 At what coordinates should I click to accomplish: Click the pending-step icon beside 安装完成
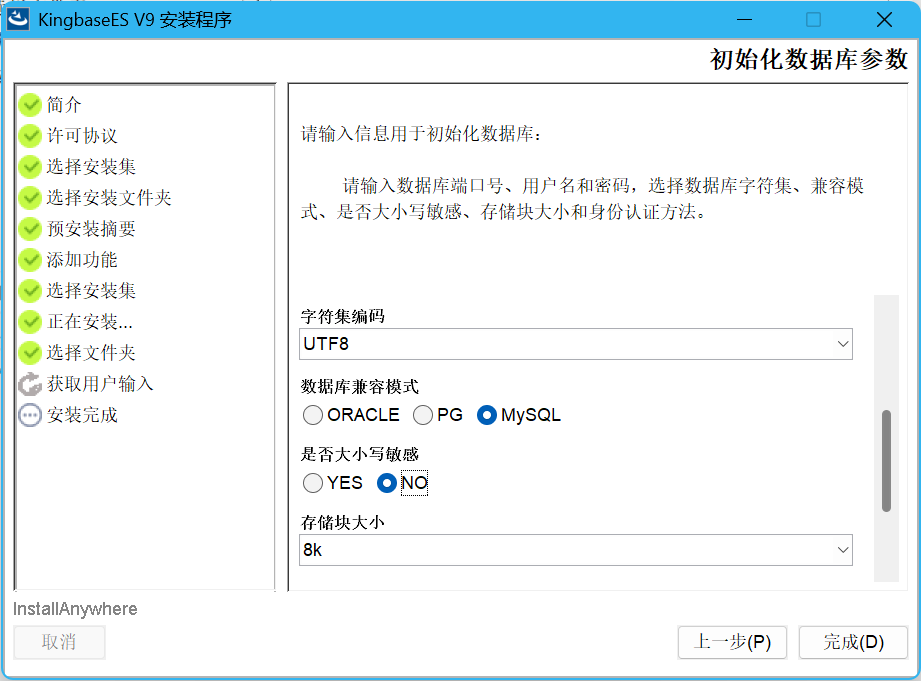(30, 415)
